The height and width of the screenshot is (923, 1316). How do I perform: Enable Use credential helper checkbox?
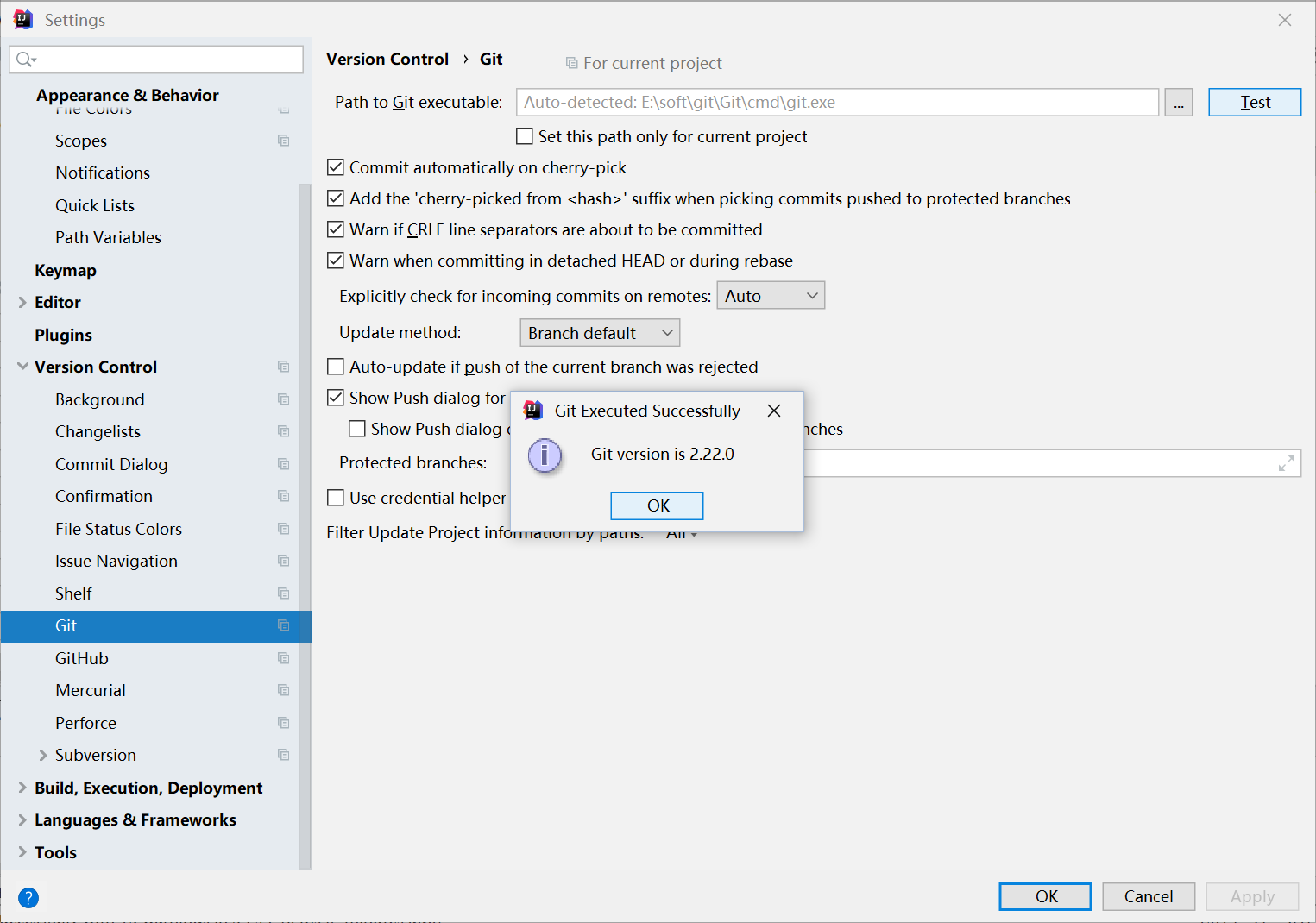tap(336, 498)
